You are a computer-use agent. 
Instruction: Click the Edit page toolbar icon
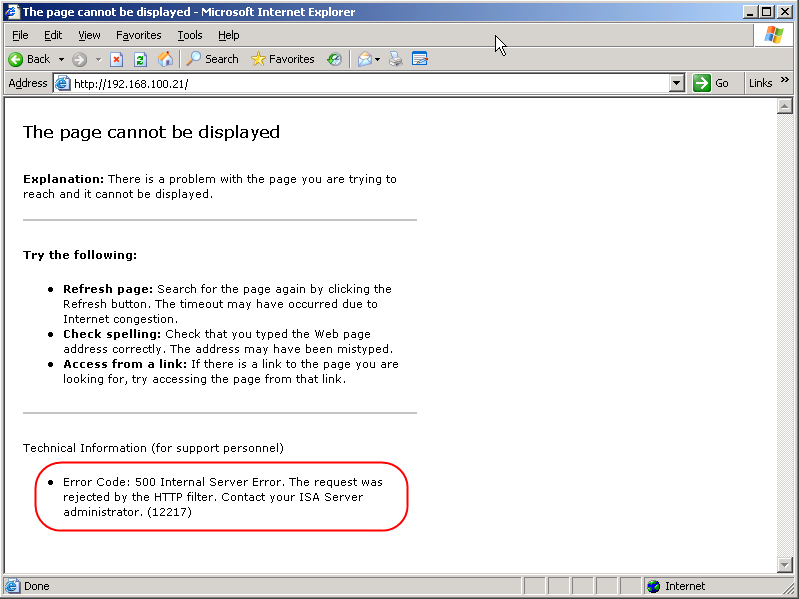(x=419, y=59)
